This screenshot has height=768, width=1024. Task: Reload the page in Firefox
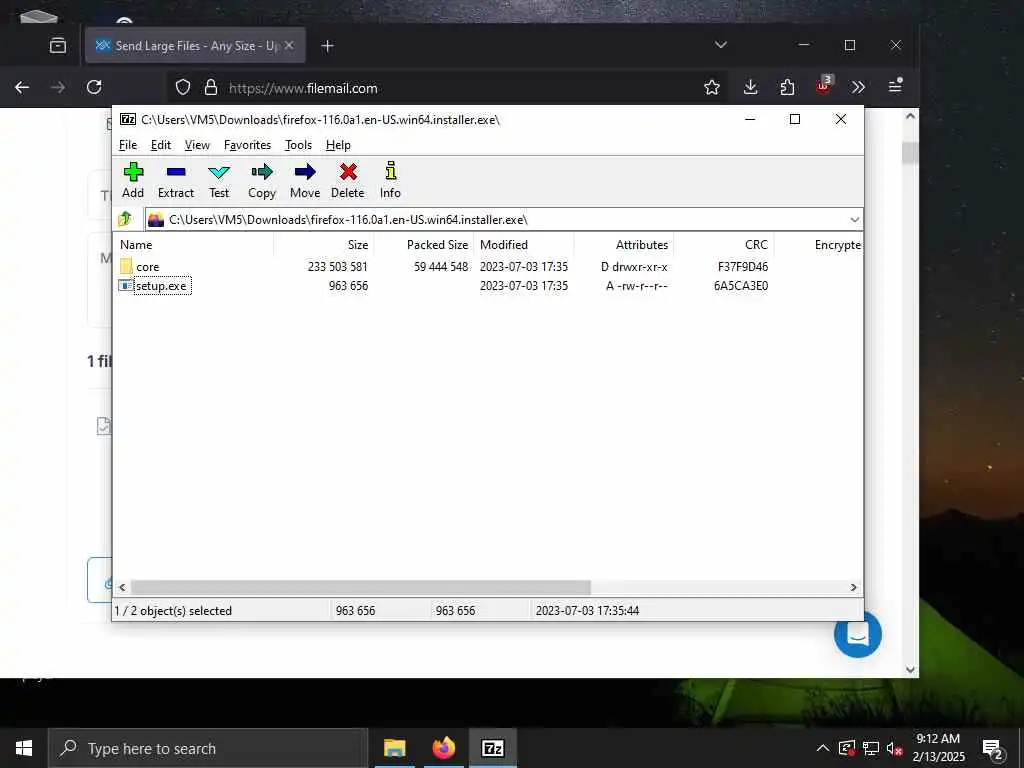point(94,87)
